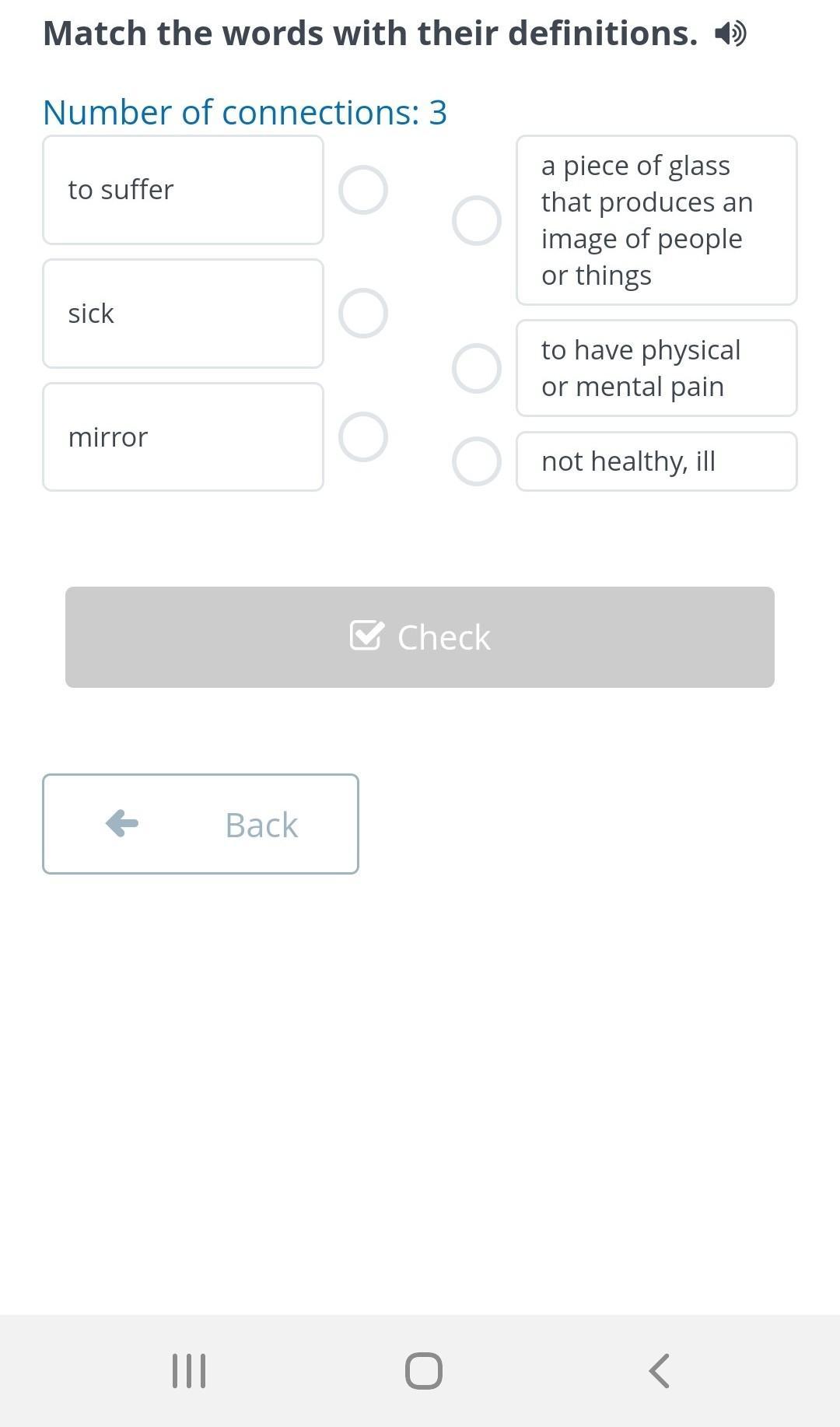840x1427 pixels.
Task: Click the checkmark icon on Check button
Action: 366,636
